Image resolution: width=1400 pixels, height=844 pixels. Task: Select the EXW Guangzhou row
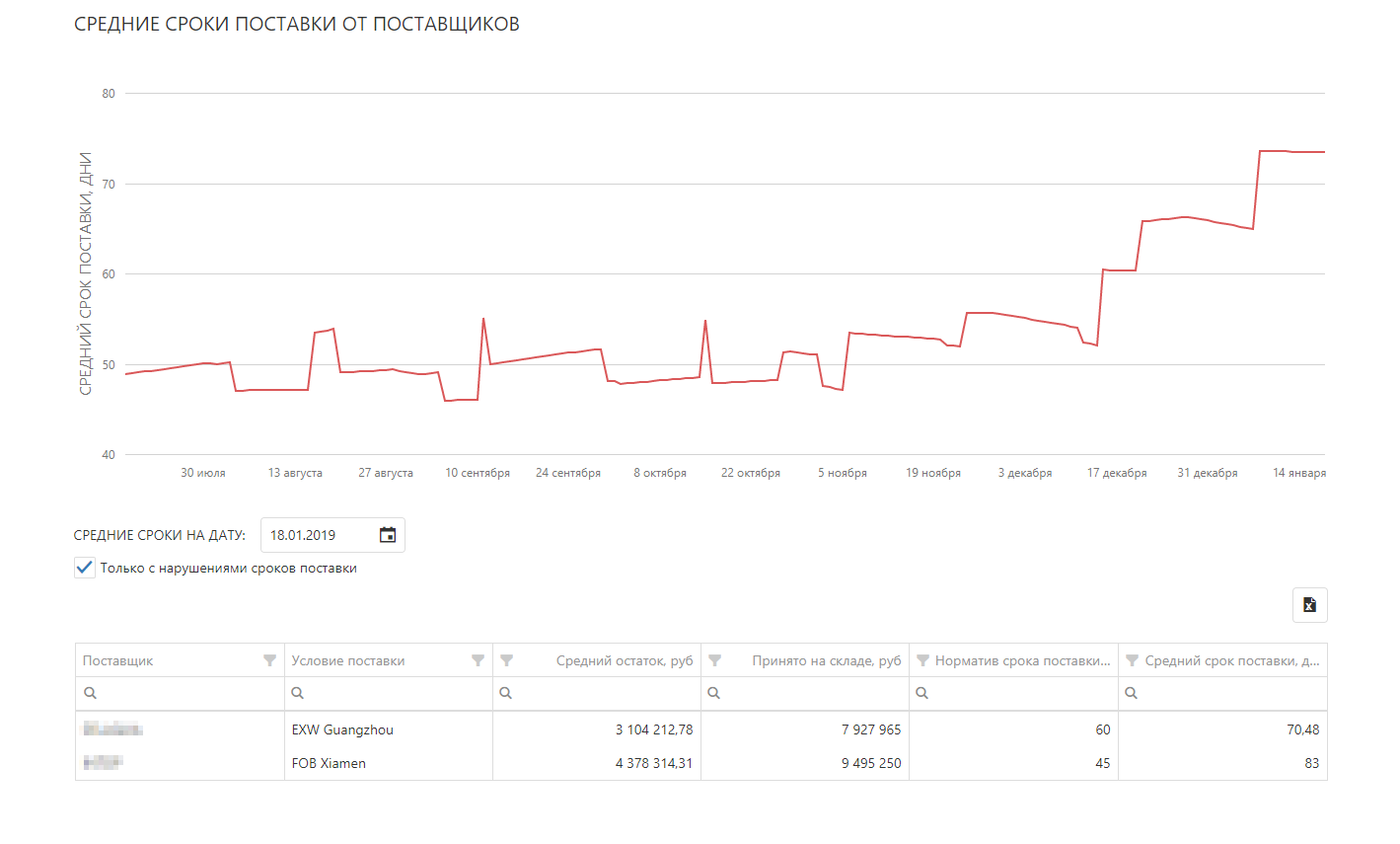tap(342, 729)
